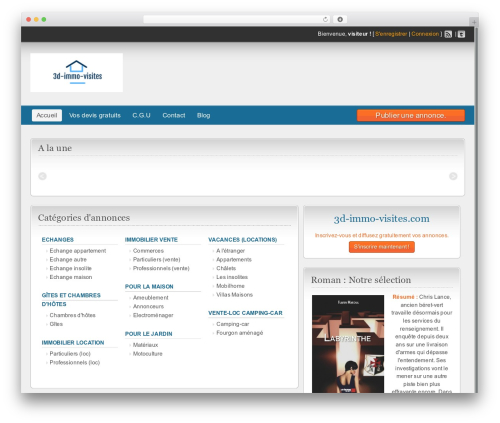Click the Connexion link

coord(425,34)
